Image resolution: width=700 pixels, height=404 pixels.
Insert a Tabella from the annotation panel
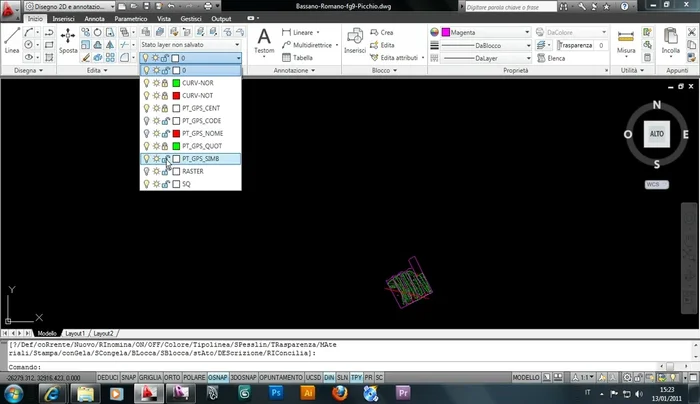(x=302, y=58)
